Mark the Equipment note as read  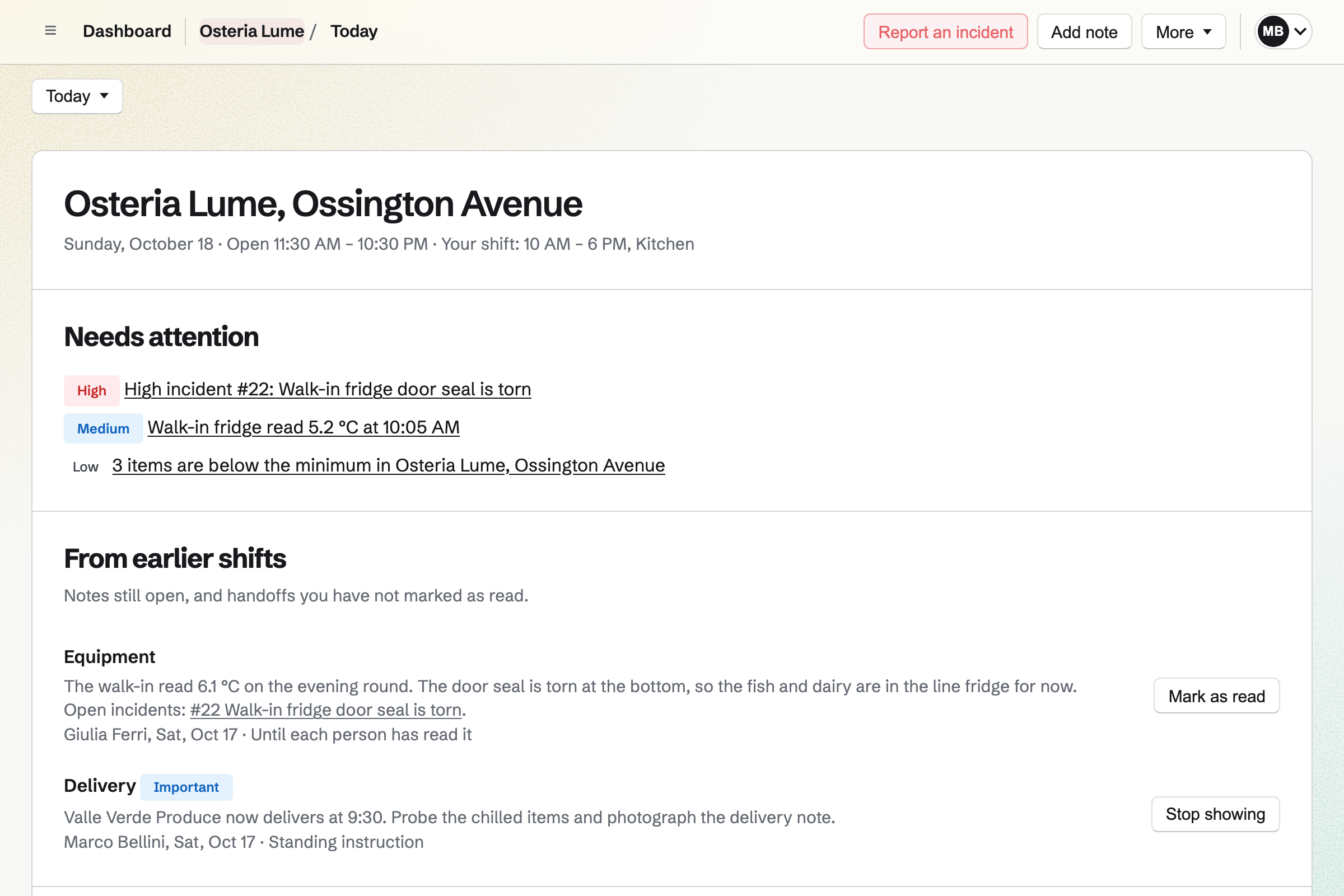coord(1216,696)
